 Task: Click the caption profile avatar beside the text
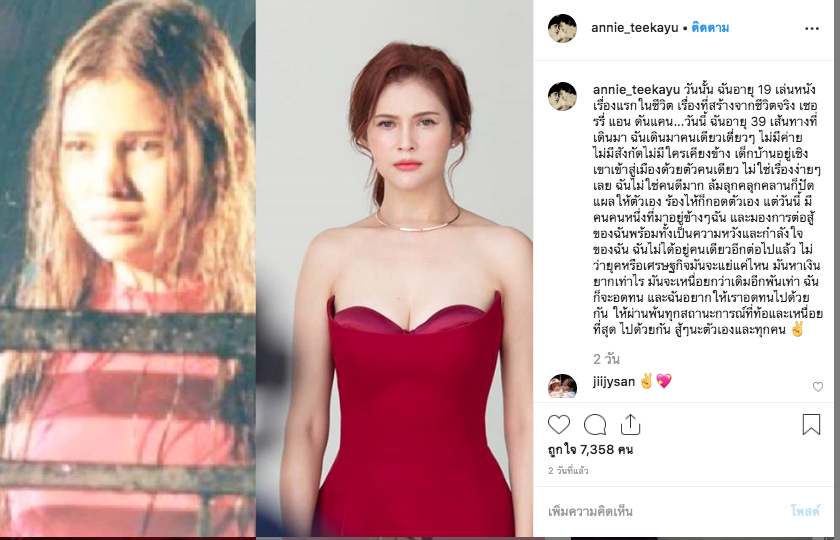point(562,96)
